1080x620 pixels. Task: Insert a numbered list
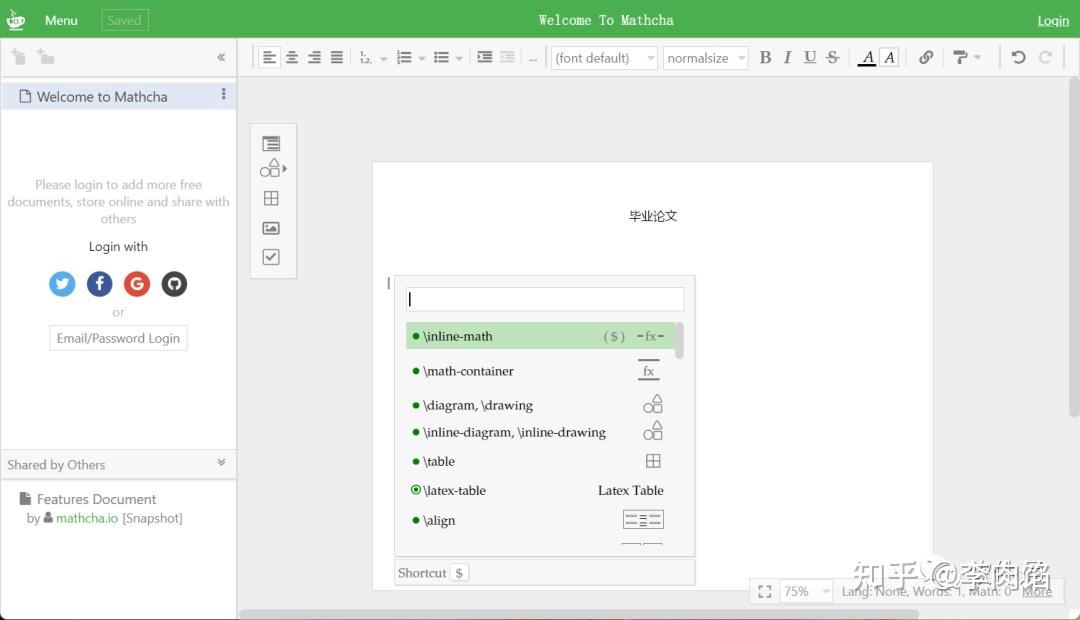point(404,58)
